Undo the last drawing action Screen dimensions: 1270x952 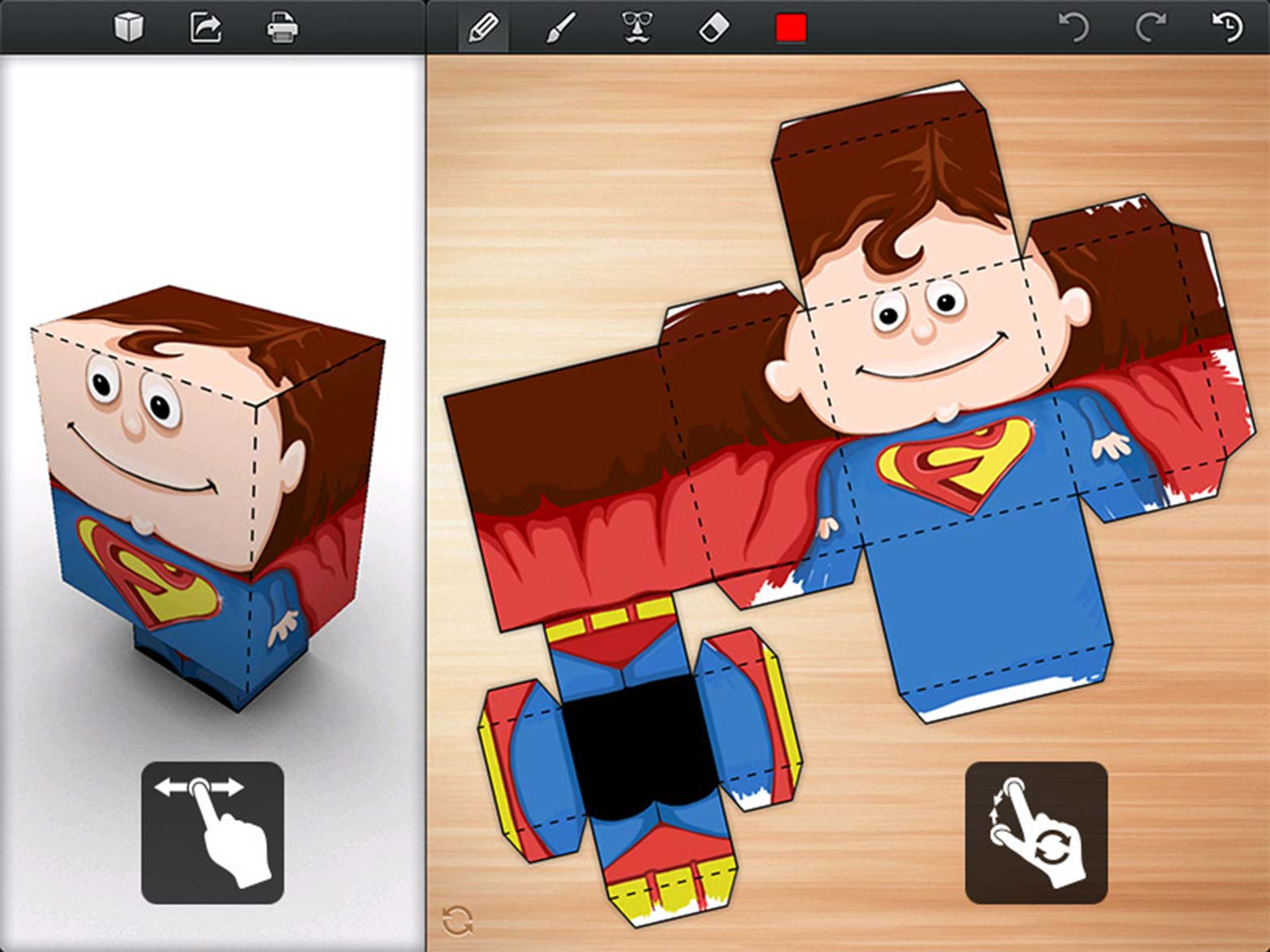[x=1074, y=28]
